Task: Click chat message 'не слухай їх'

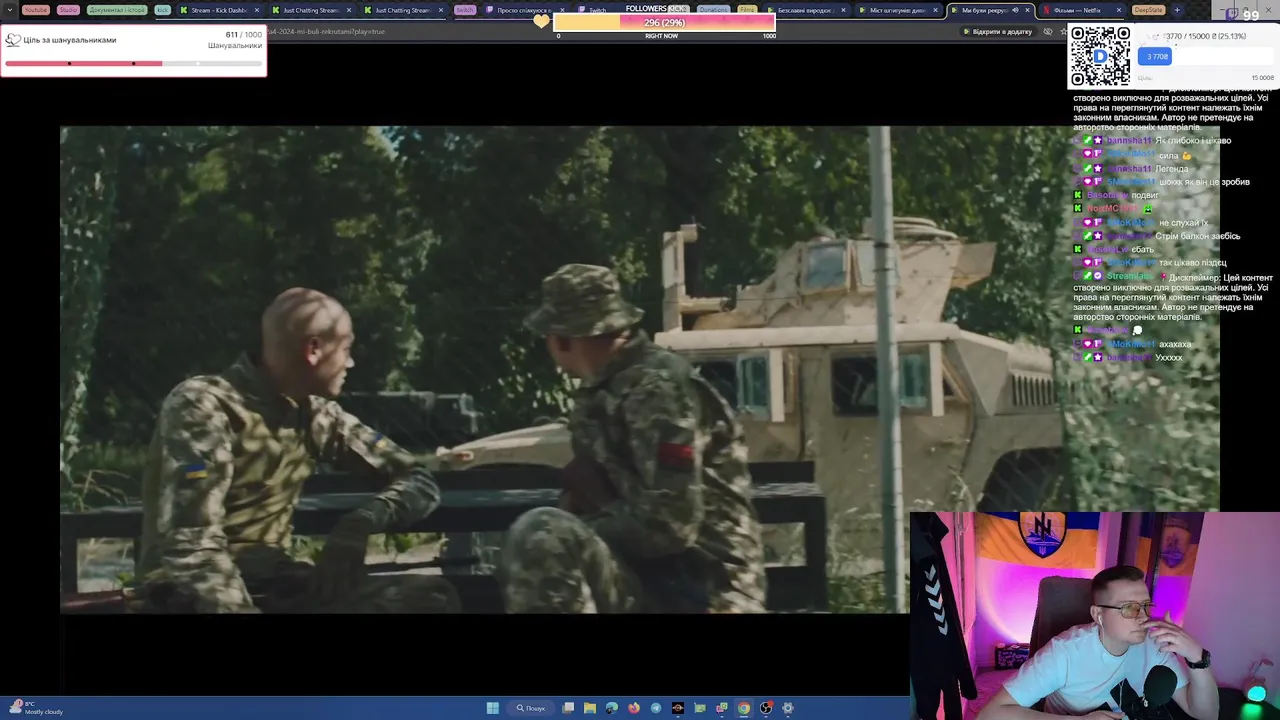Action: pos(1184,222)
